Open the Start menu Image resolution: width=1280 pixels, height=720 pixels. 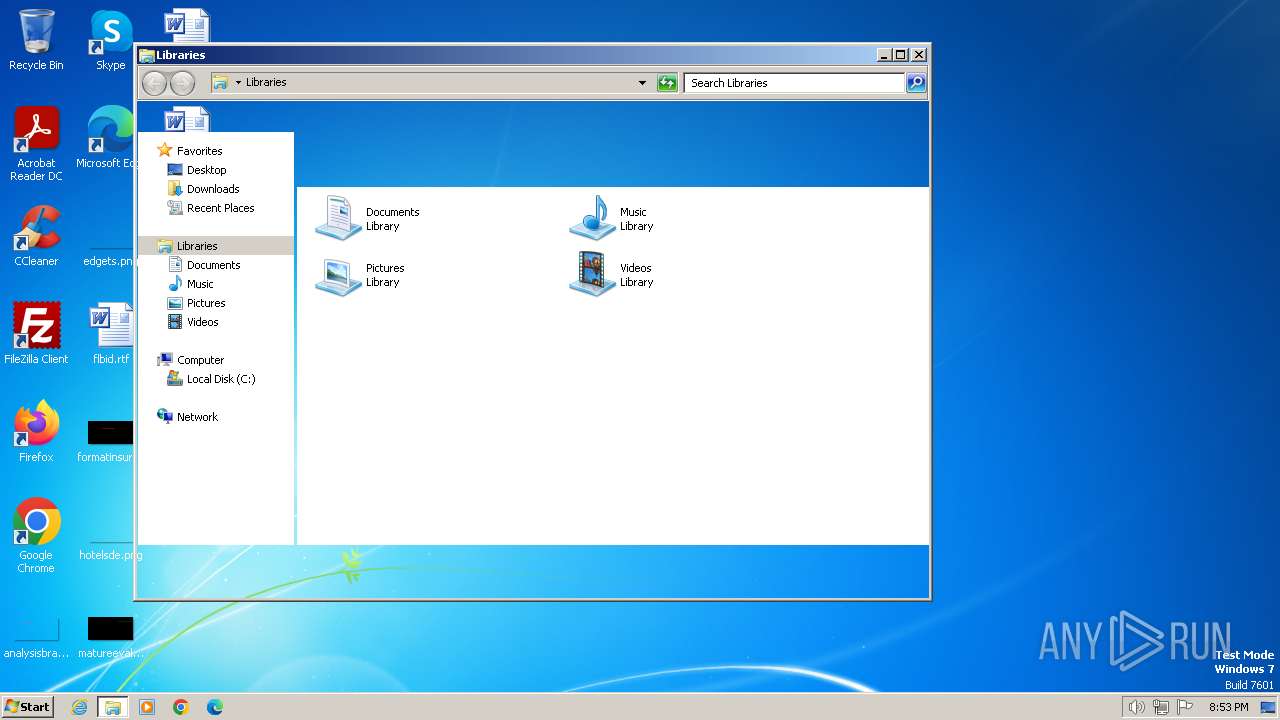pos(28,707)
